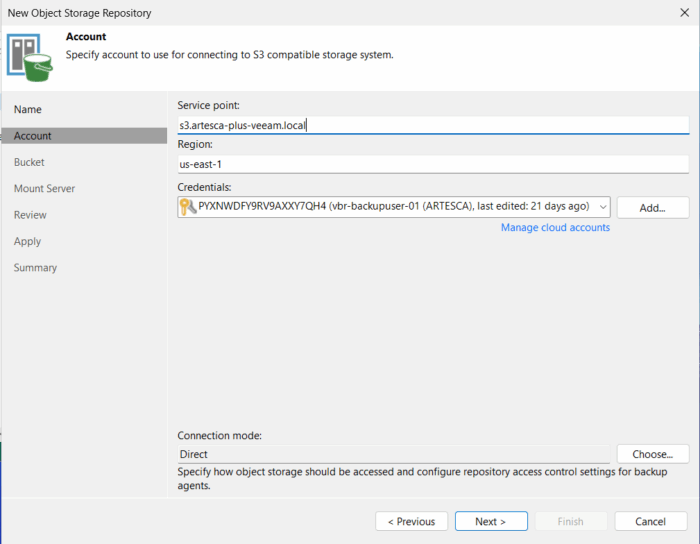This screenshot has height=544, width=700.
Task: Click the Next > button
Action: [491, 521]
